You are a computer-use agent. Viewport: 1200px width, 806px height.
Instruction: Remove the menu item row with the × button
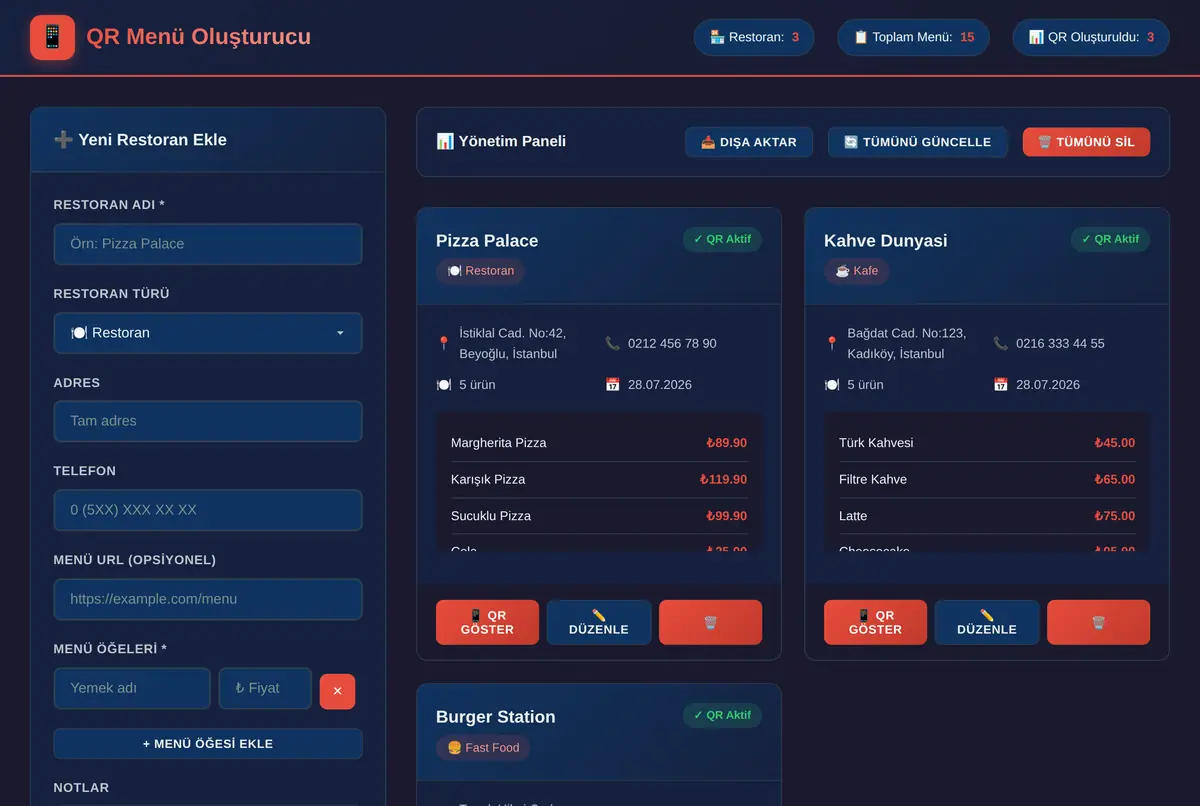(337, 691)
